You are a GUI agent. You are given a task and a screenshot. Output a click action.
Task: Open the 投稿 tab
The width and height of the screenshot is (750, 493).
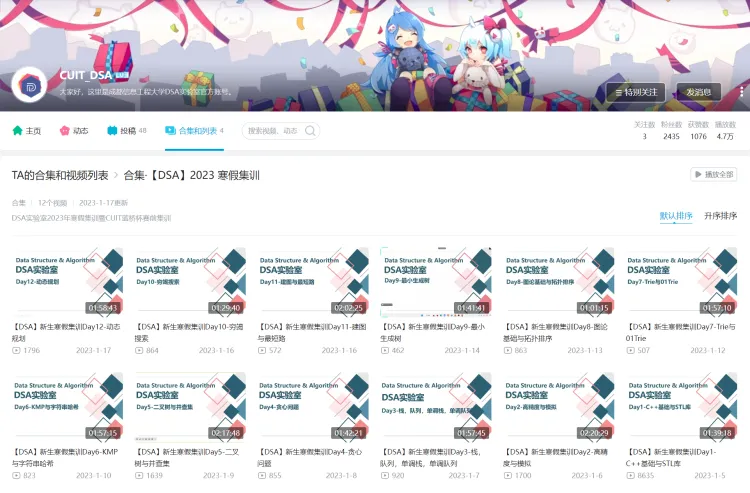[127, 131]
